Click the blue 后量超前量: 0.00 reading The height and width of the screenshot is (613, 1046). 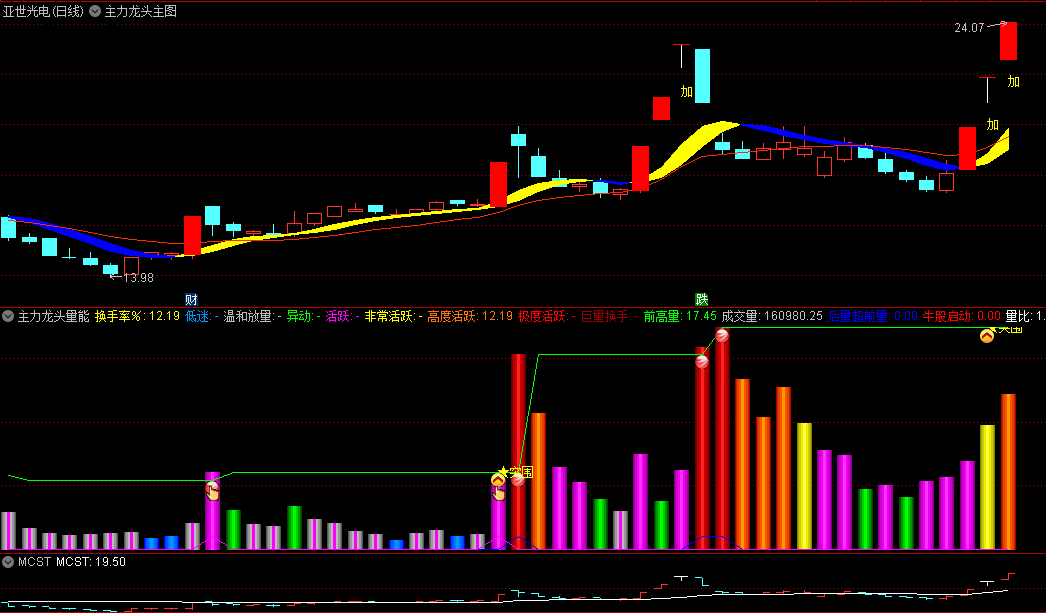873,316
